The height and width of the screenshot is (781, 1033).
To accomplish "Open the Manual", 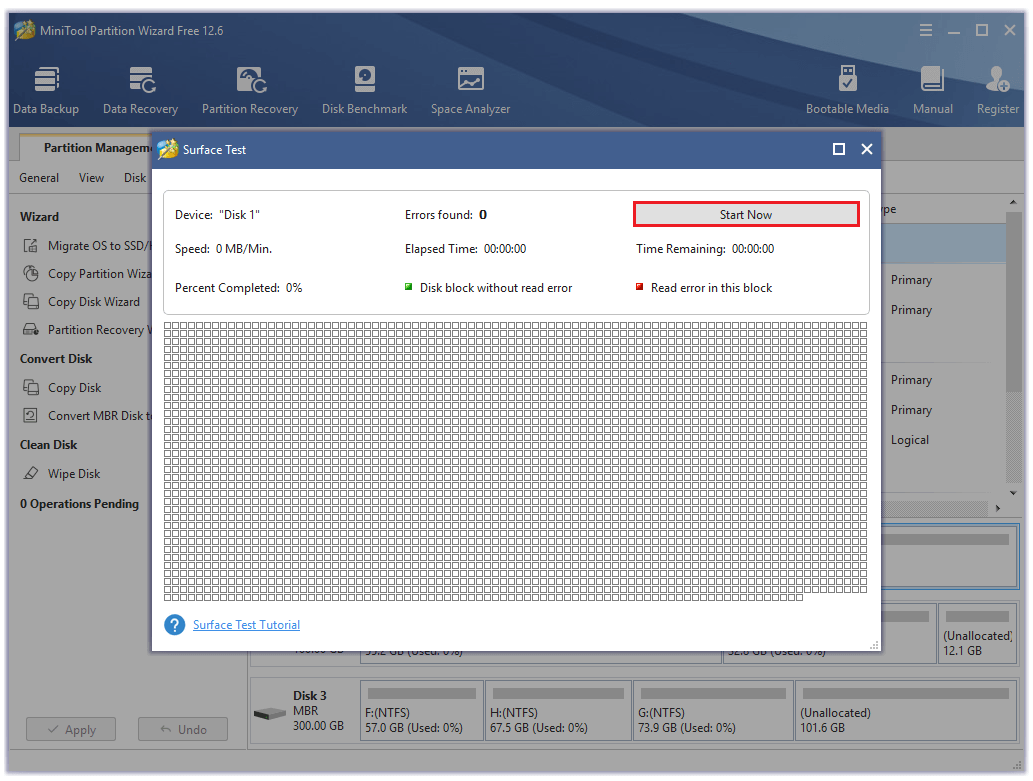I will pos(932,91).
